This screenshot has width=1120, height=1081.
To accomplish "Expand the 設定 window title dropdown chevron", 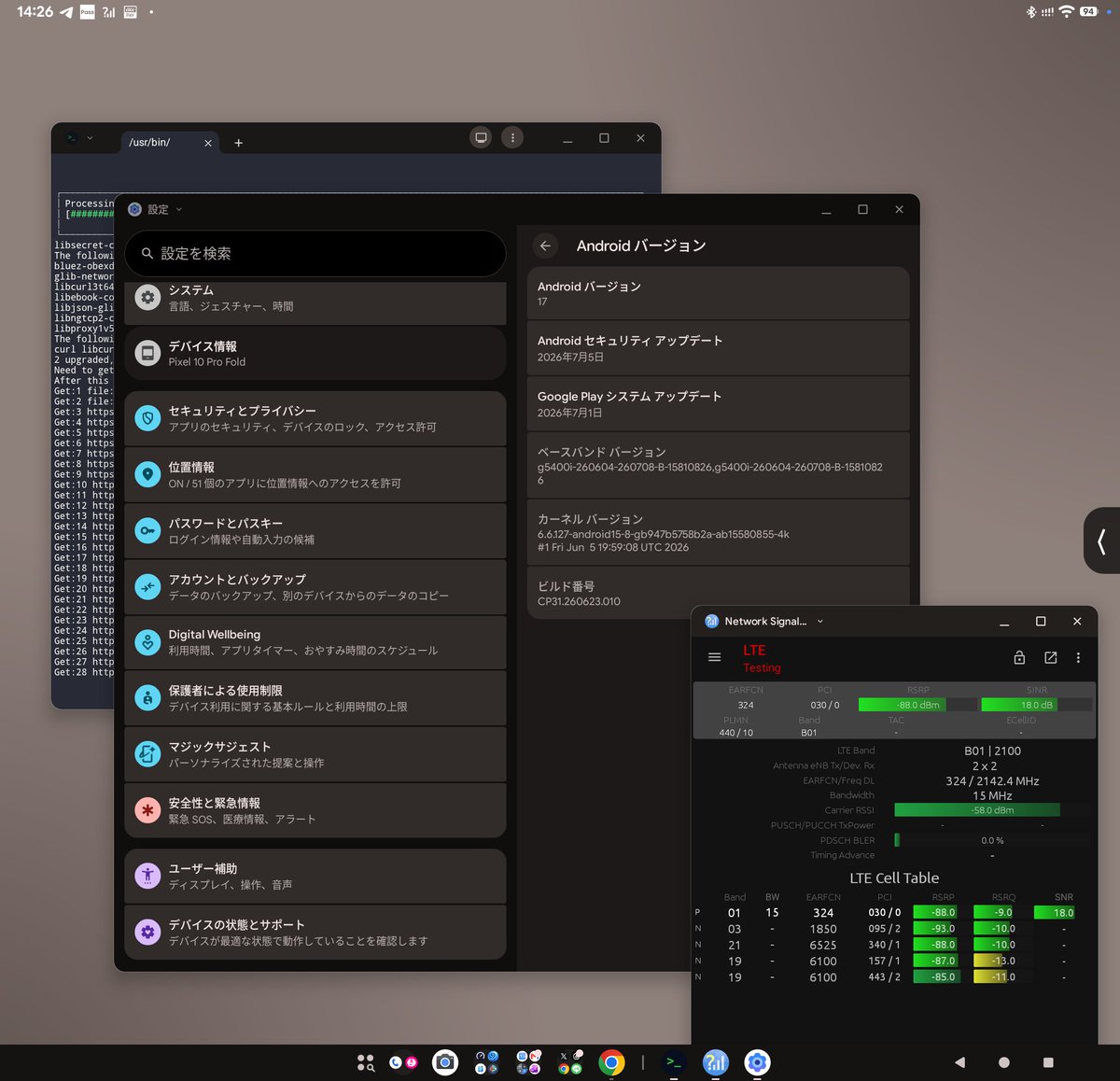I will [x=179, y=210].
